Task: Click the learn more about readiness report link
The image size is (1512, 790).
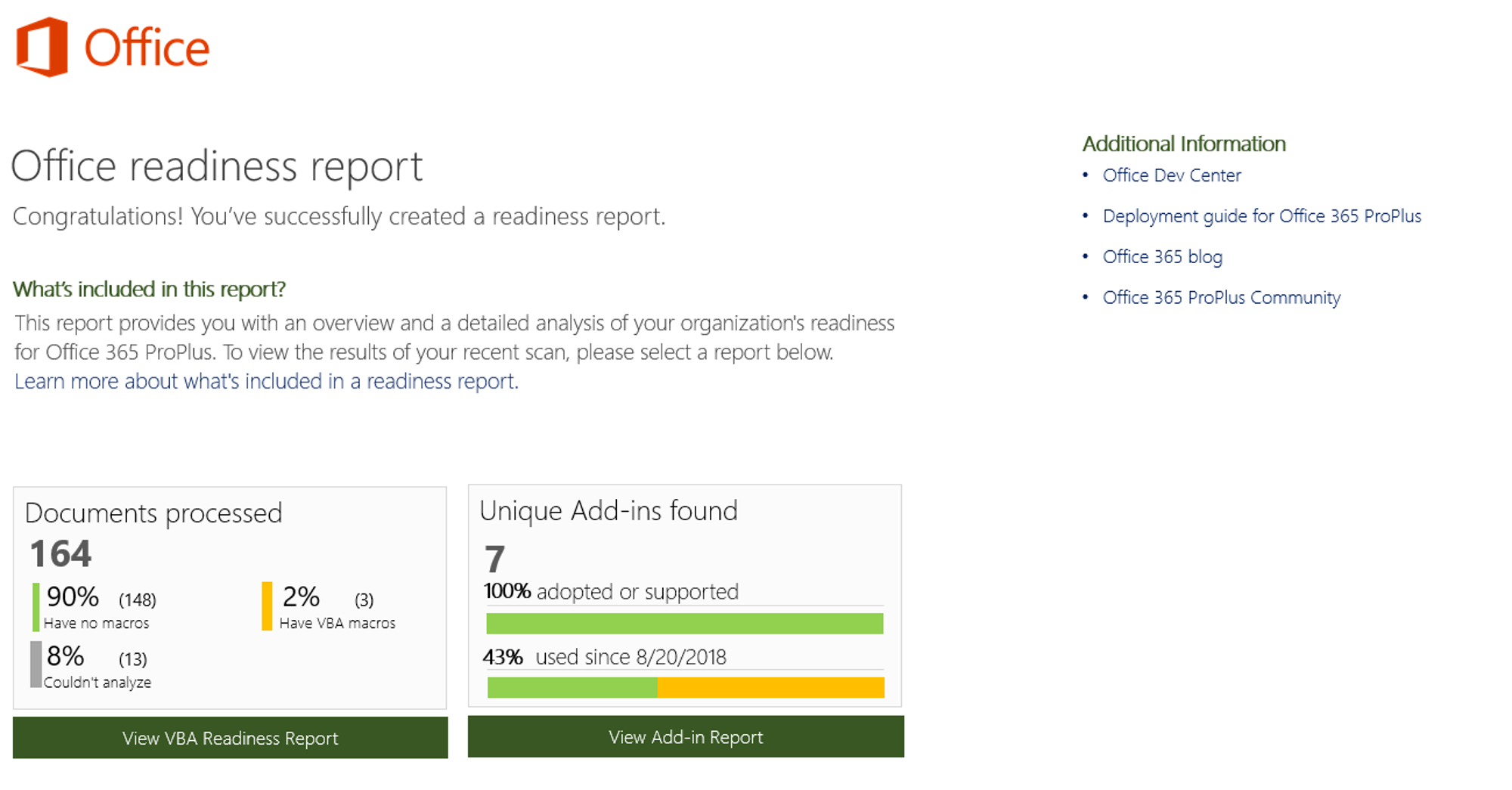Action: pyautogui.click(x=266, y=381)
